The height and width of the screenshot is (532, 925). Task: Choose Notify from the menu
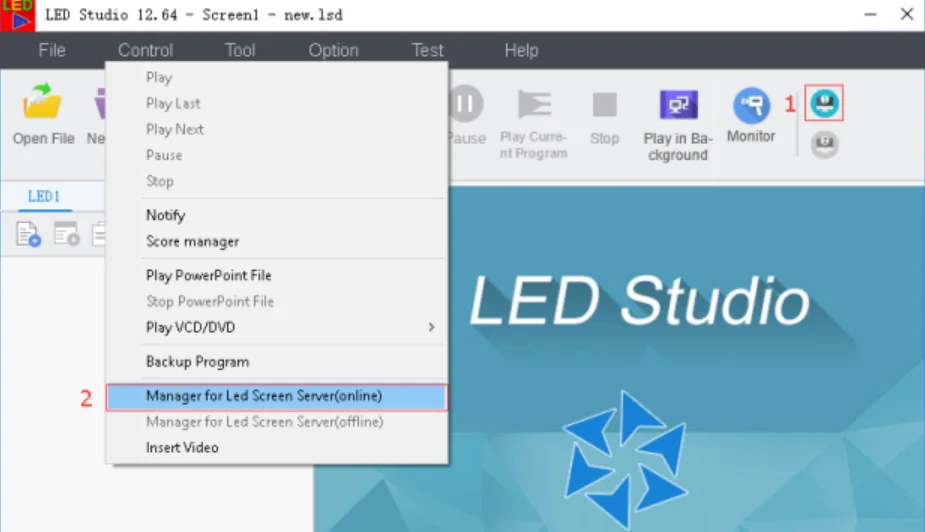[x=277, y=215]
